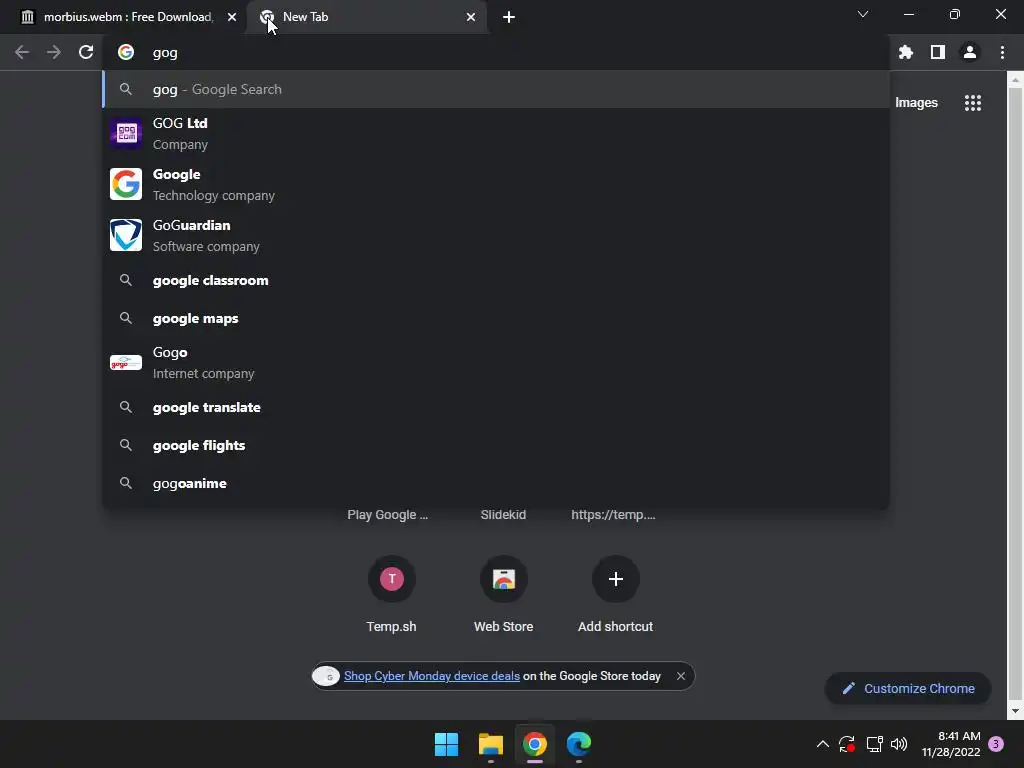Image resolution: width=1024 pixels, height=768 pixels.
Task: Click the Add shortcut button
Action: click(x=615, y=594)
